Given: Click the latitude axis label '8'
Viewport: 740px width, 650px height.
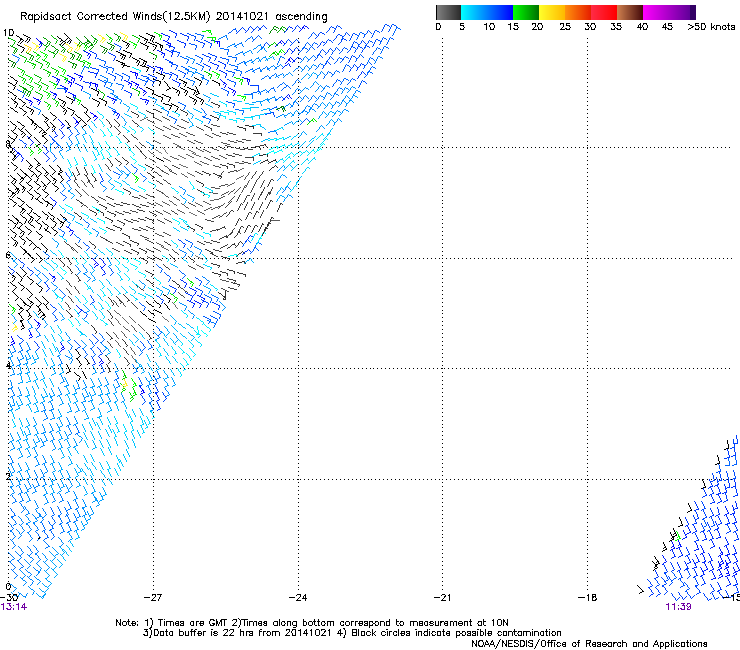Looking at the screenshot, I should [x=8, y=144].
